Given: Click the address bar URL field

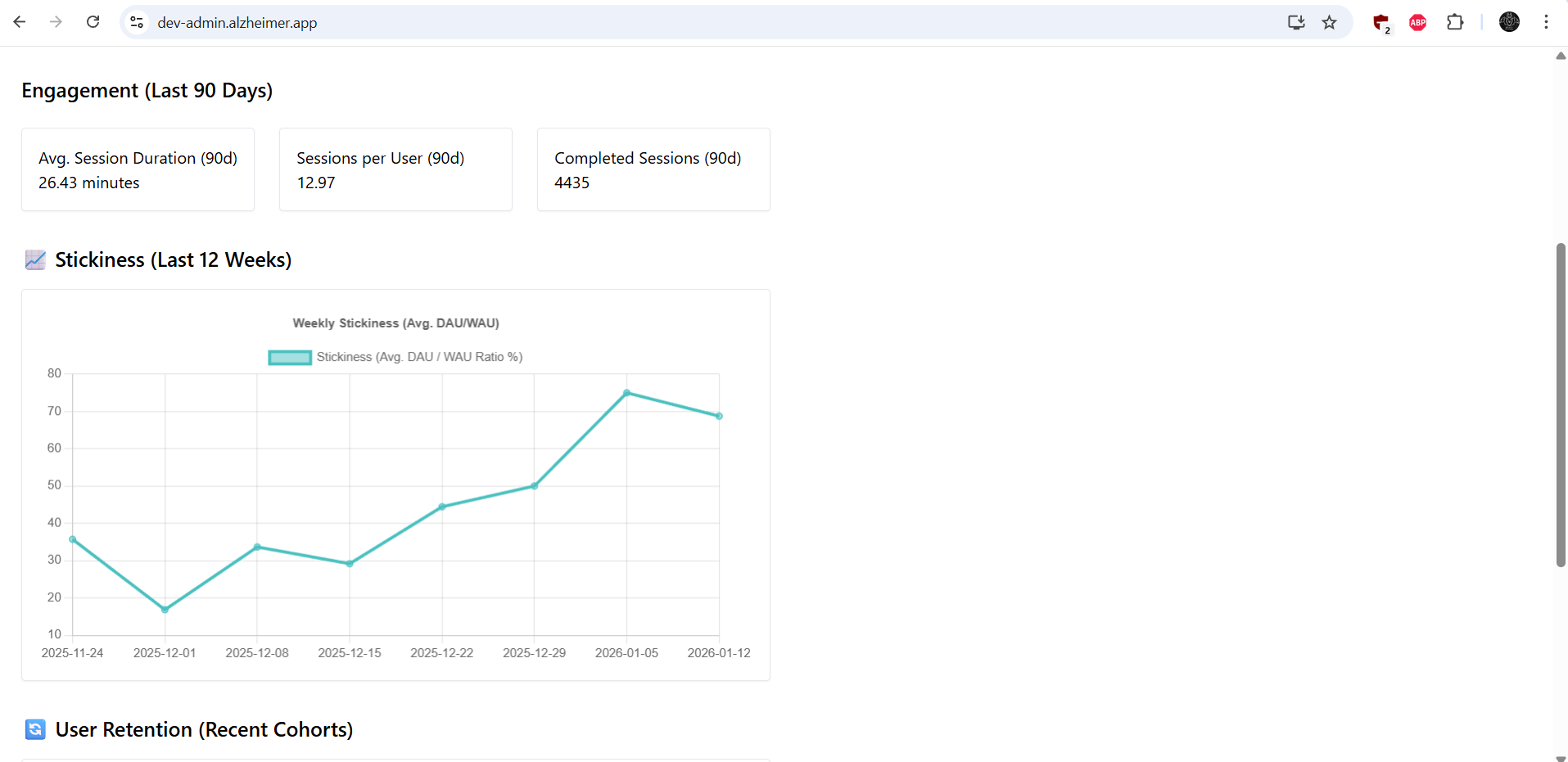Looking at the screenshot, I should 655,22.
